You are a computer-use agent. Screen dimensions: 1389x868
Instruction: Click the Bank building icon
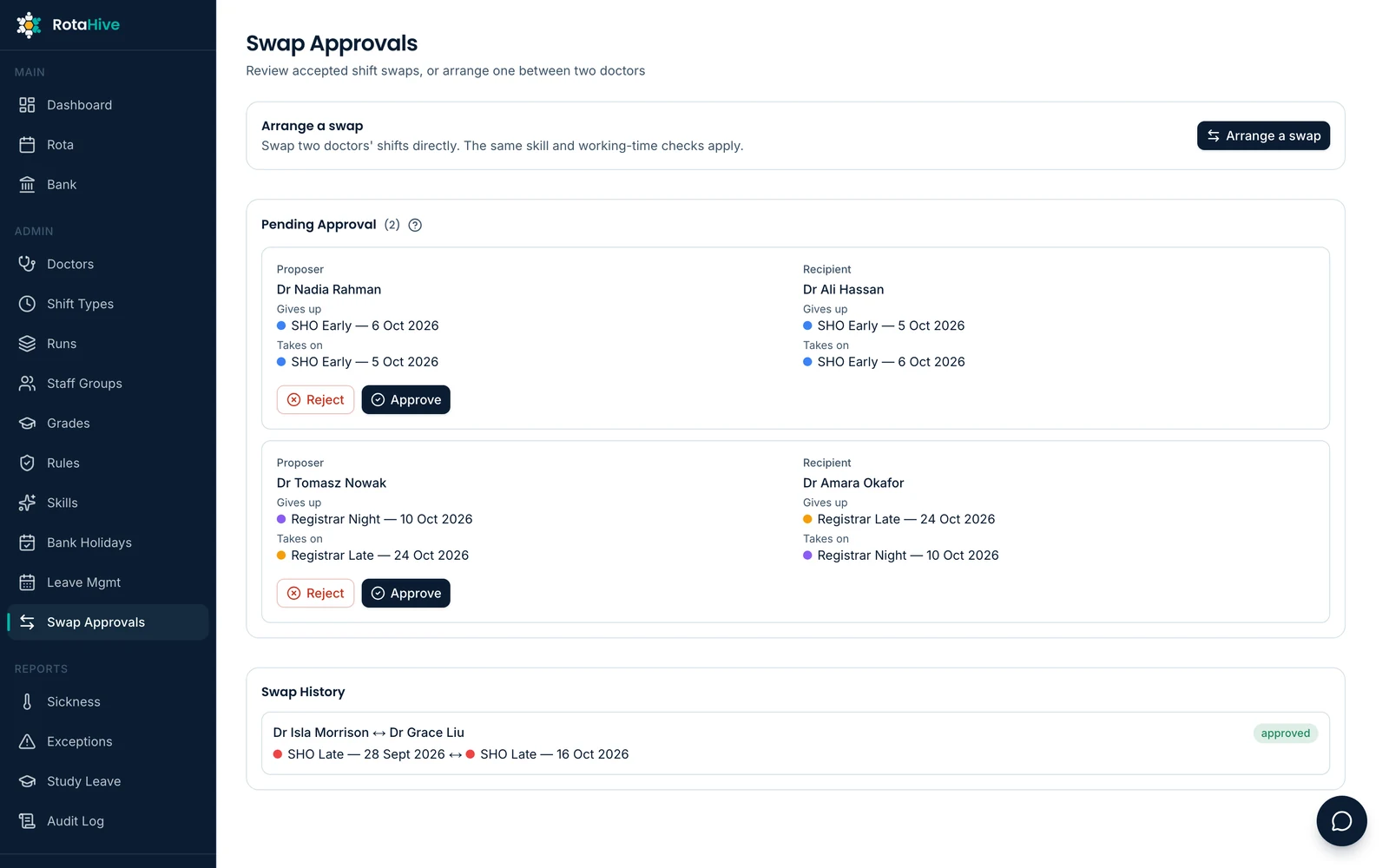point(27,185)
